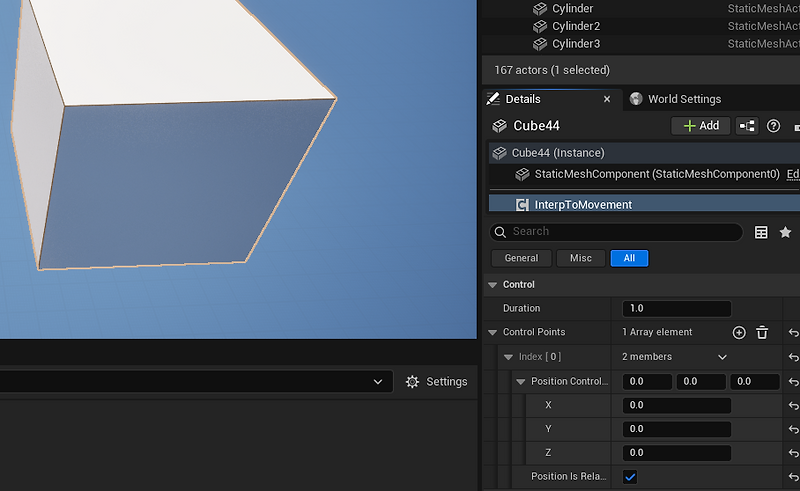Click the Details pencil icon
This screenshot has width=800, height=491.
point(493,99)
